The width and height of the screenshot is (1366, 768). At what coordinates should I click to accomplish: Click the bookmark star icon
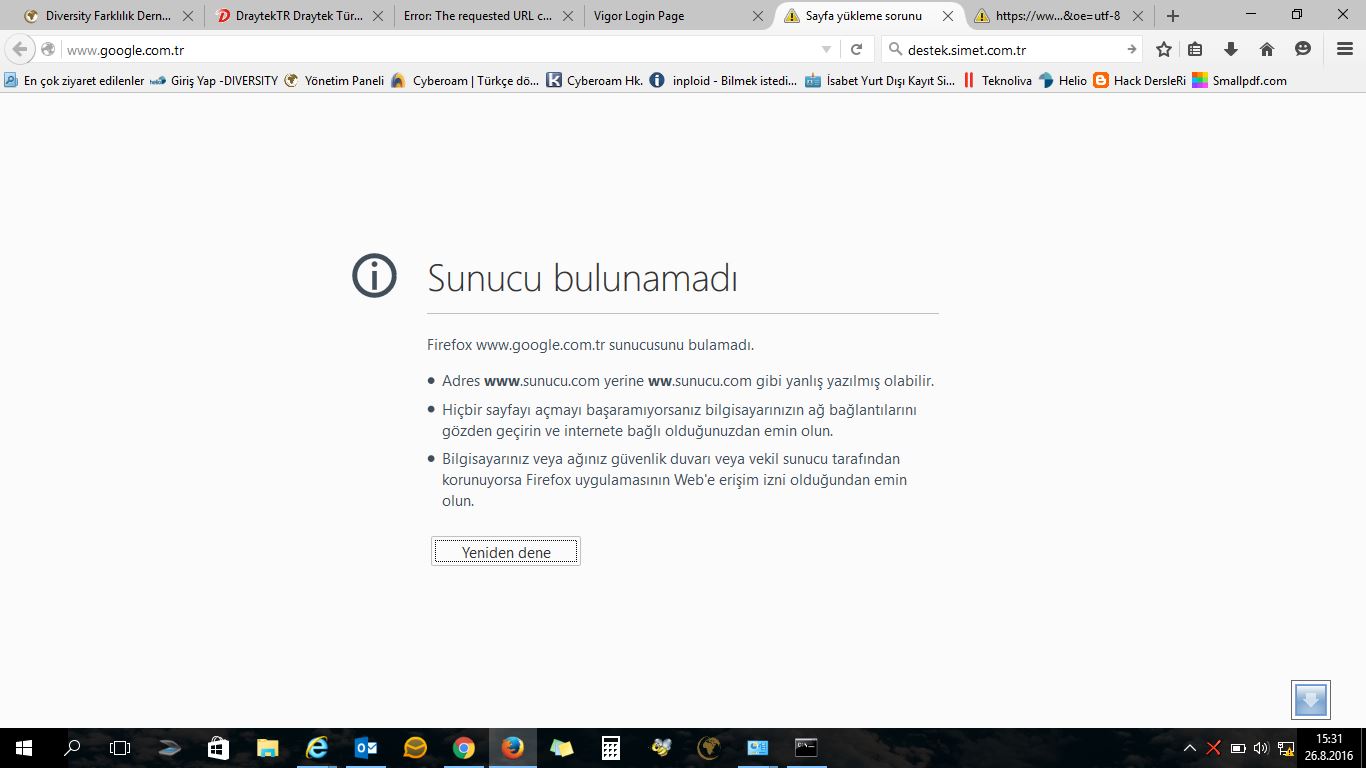click(x=1164, y=50)
